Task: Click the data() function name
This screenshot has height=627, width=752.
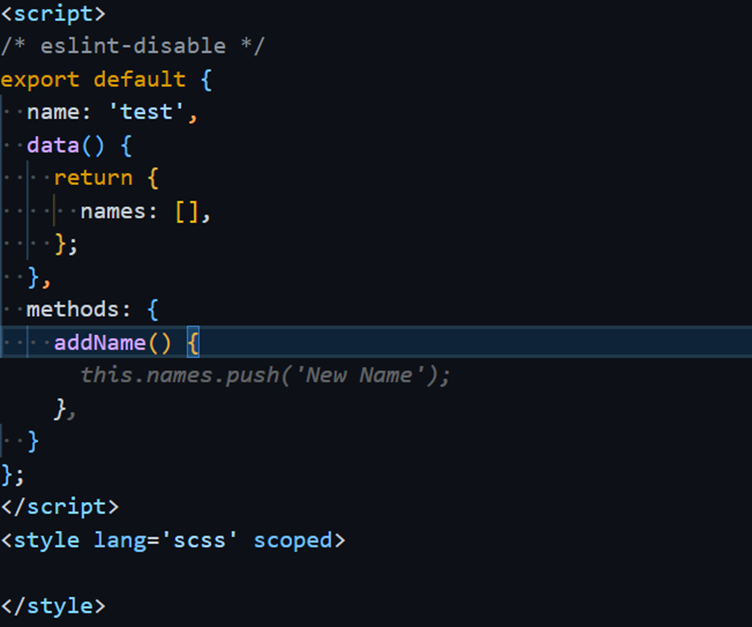Action: click(x=53, y=145)
